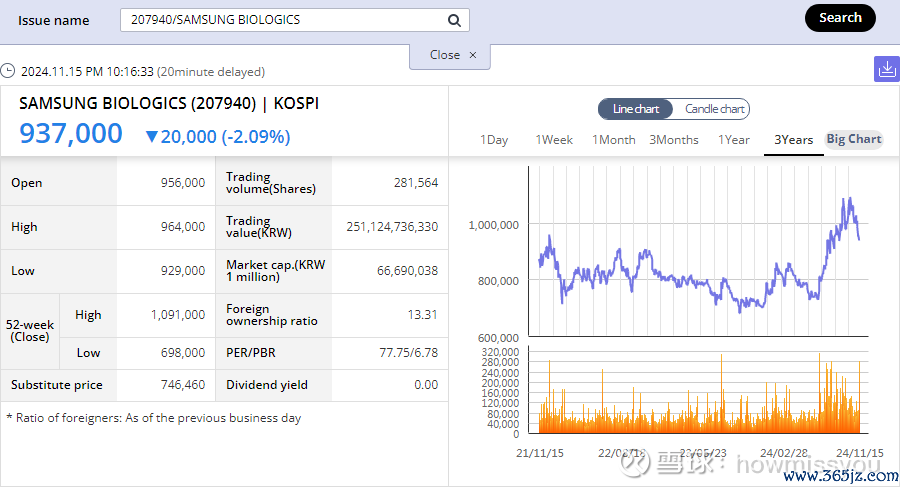Click the Market cap.(KRW 1 million) label
Image resolution: width=906 pixels, height=491 pixels.
click(276, 271)
